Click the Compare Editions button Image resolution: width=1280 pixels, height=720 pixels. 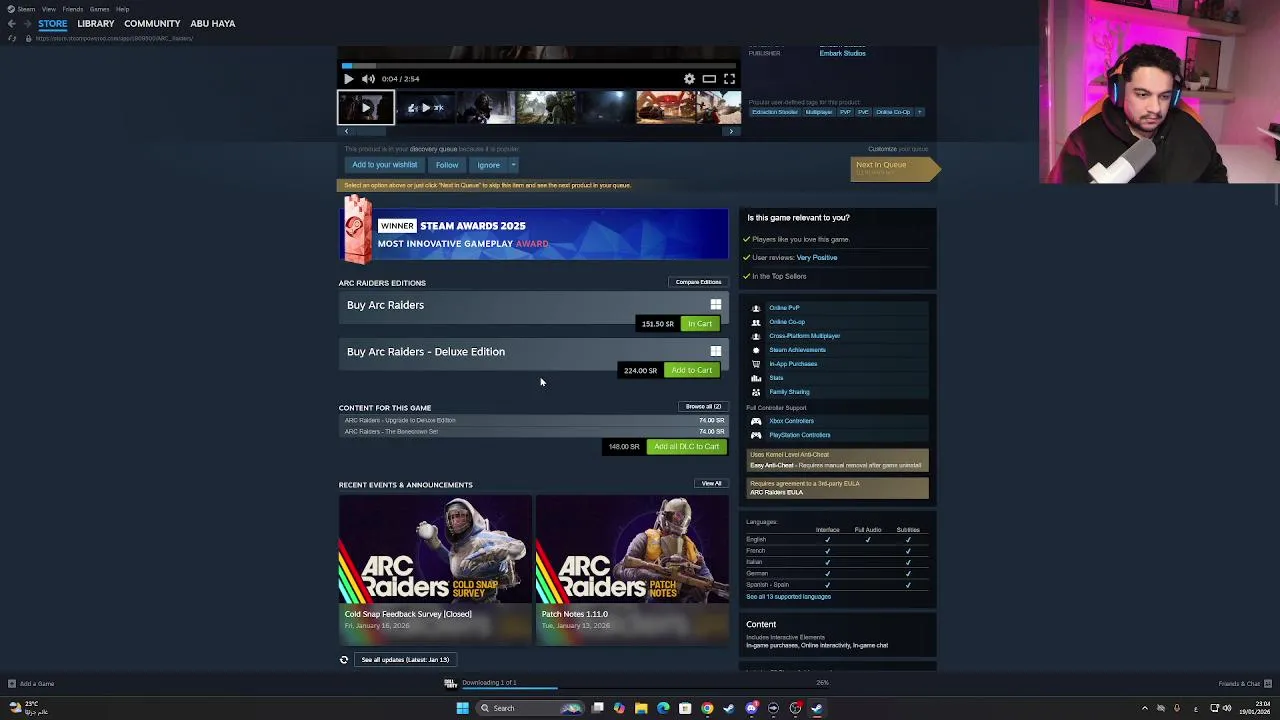698,282
